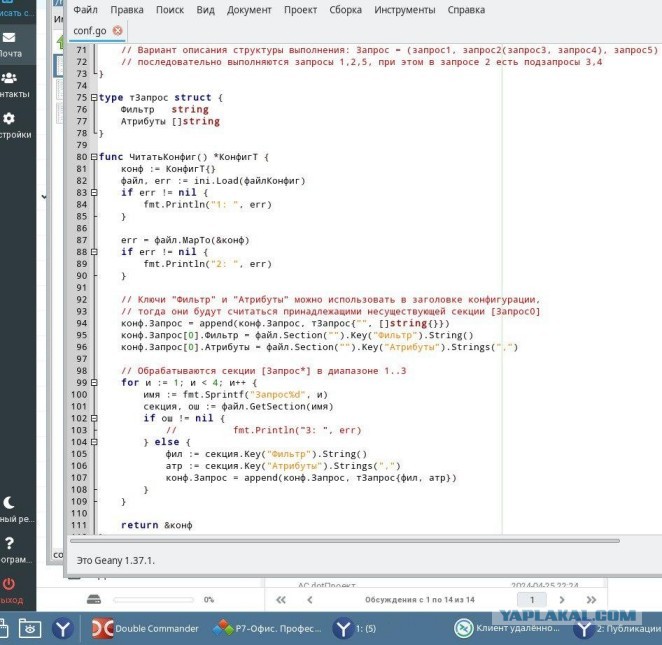Image resolution: width=662 pixels, height=645 pixels.
Task: Collapse the type тЗапрос struct fold
Action: pyautogui.click(x=94, y=98)
